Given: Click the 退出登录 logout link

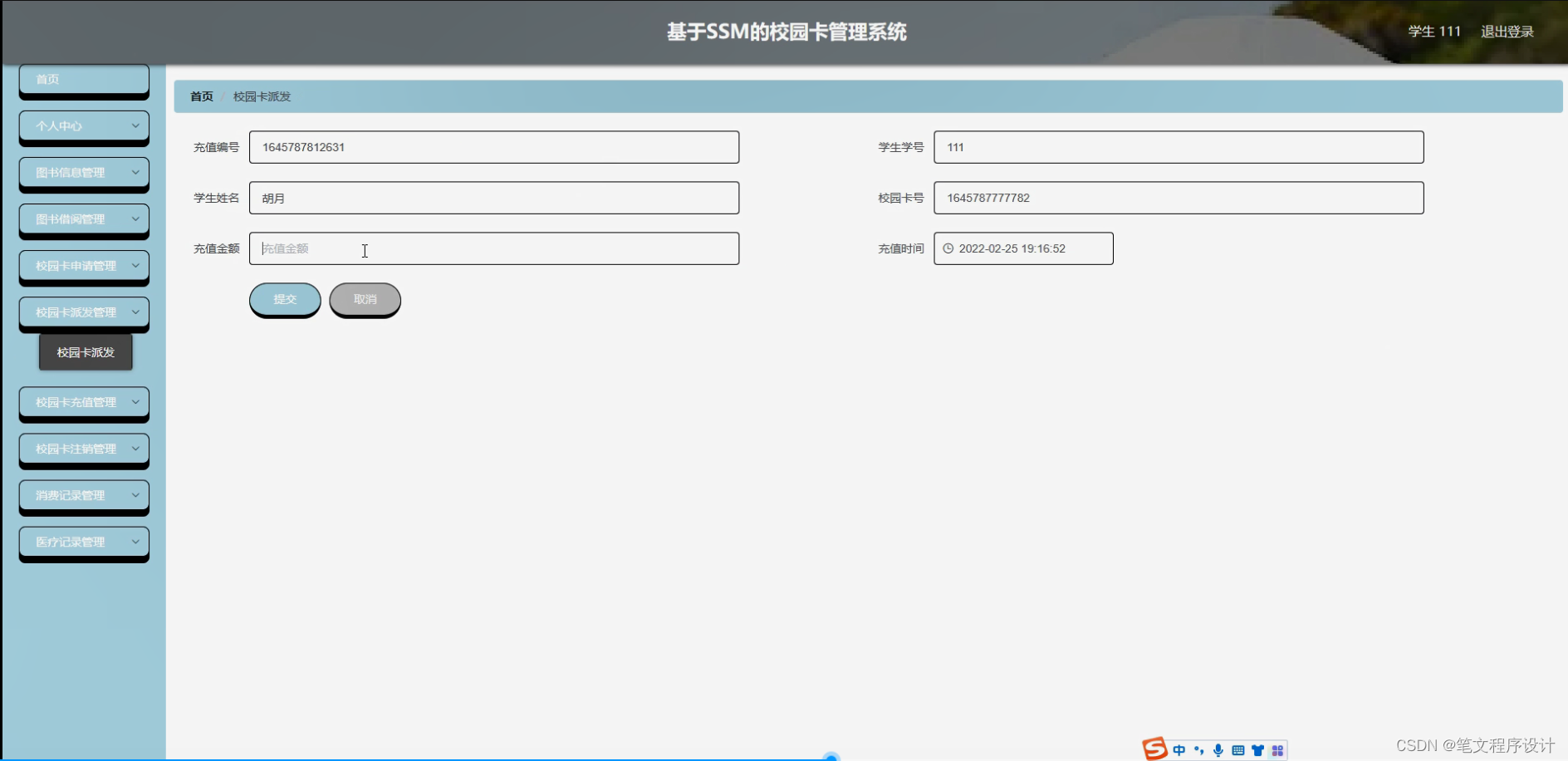Looking at the screenshot, I should click(x=1507, y=31).
